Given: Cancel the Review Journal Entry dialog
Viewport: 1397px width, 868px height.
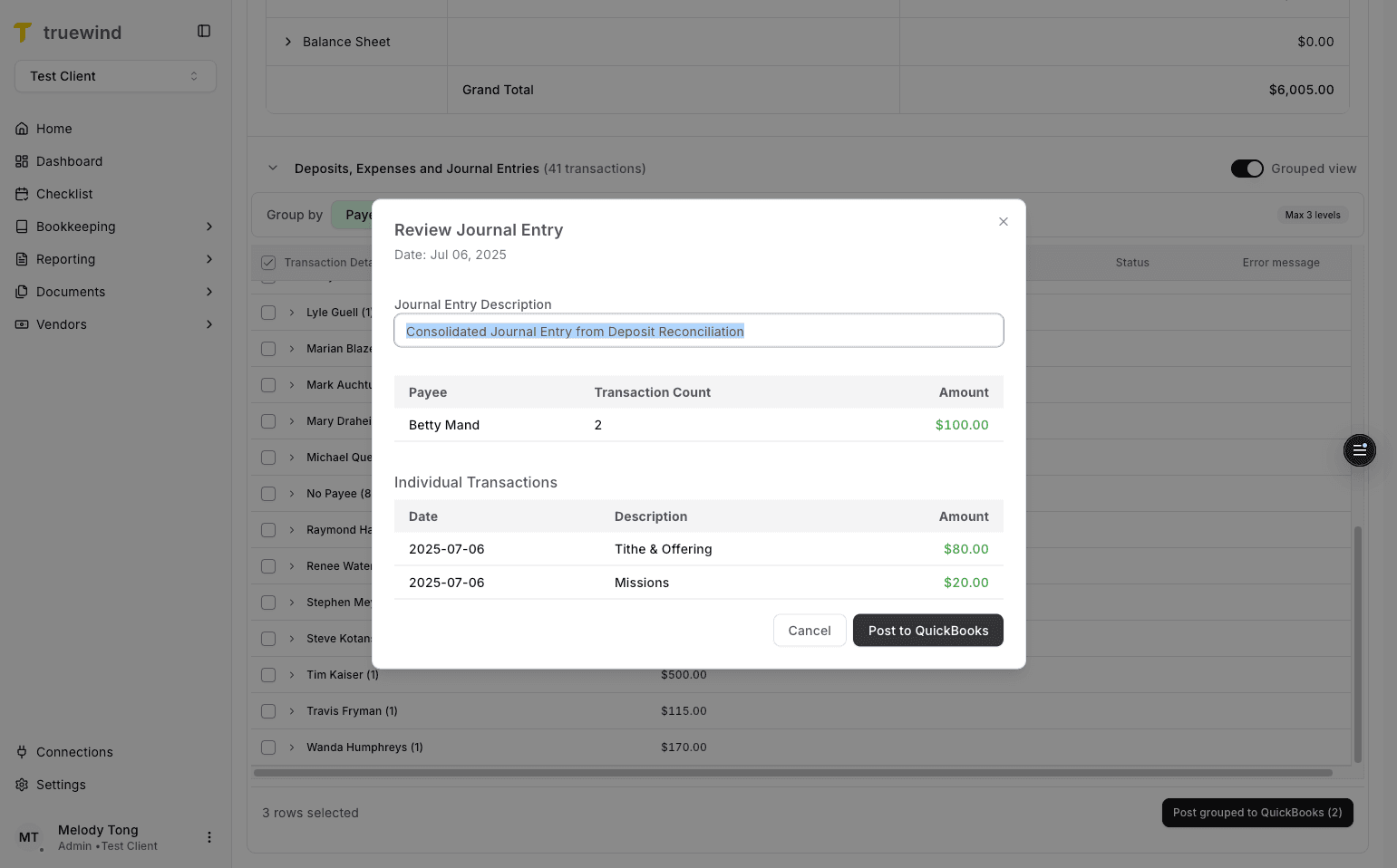Looking at the screenshot, I should 810,630.
